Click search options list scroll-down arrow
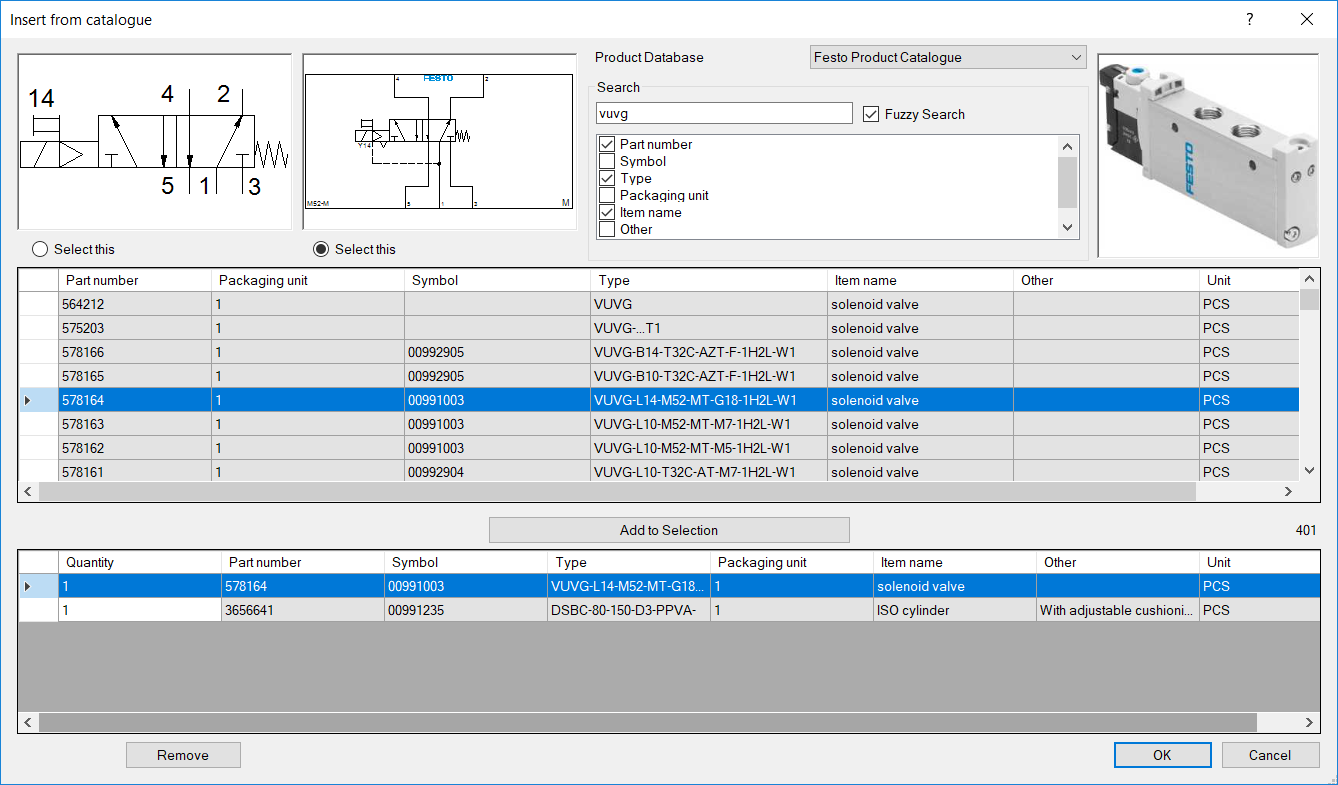The height and width of the screenshot is (785, 1338). pos(1068,227)
